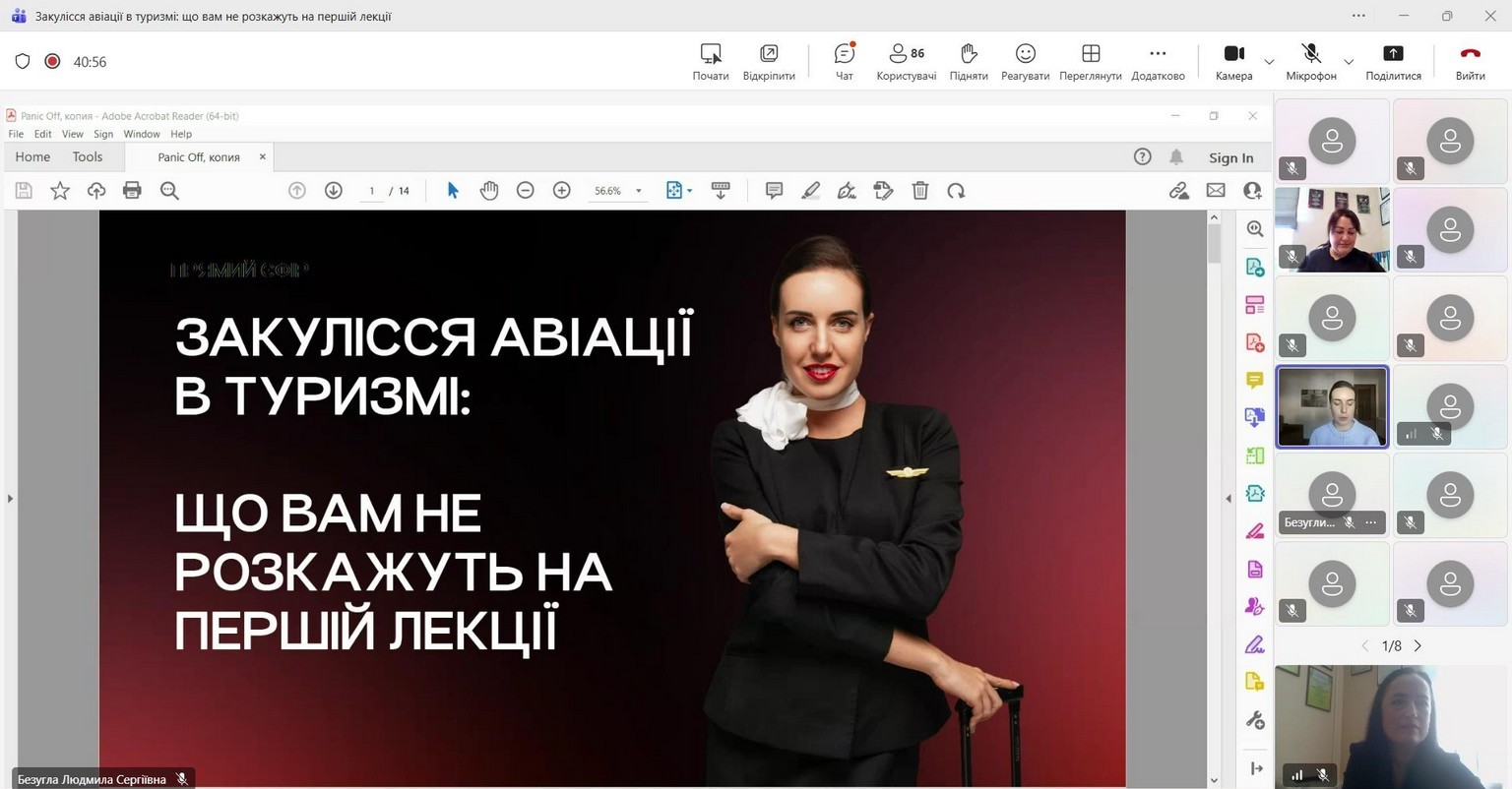This screenshot has width=1512, height=789.
Task: Go to next participants page arrow
Action: [1417, 646]
